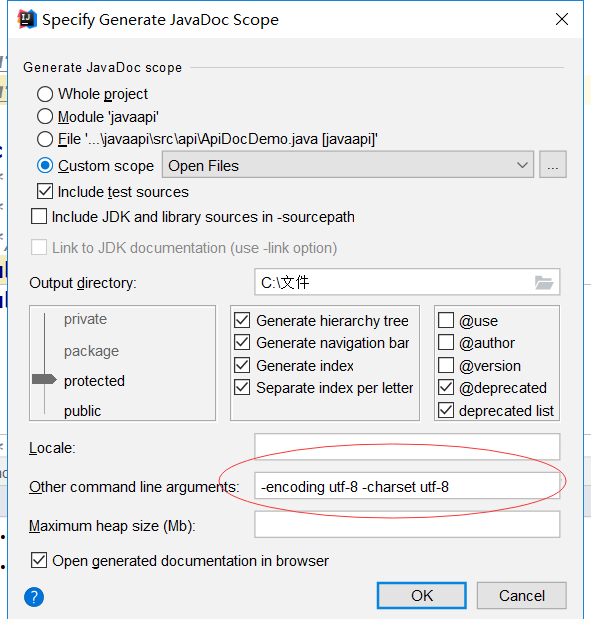Viewport: 591px width, 619px height.
Task: Uncheck Include test sources
Action: pyautogui.click(x=45, y=191)
